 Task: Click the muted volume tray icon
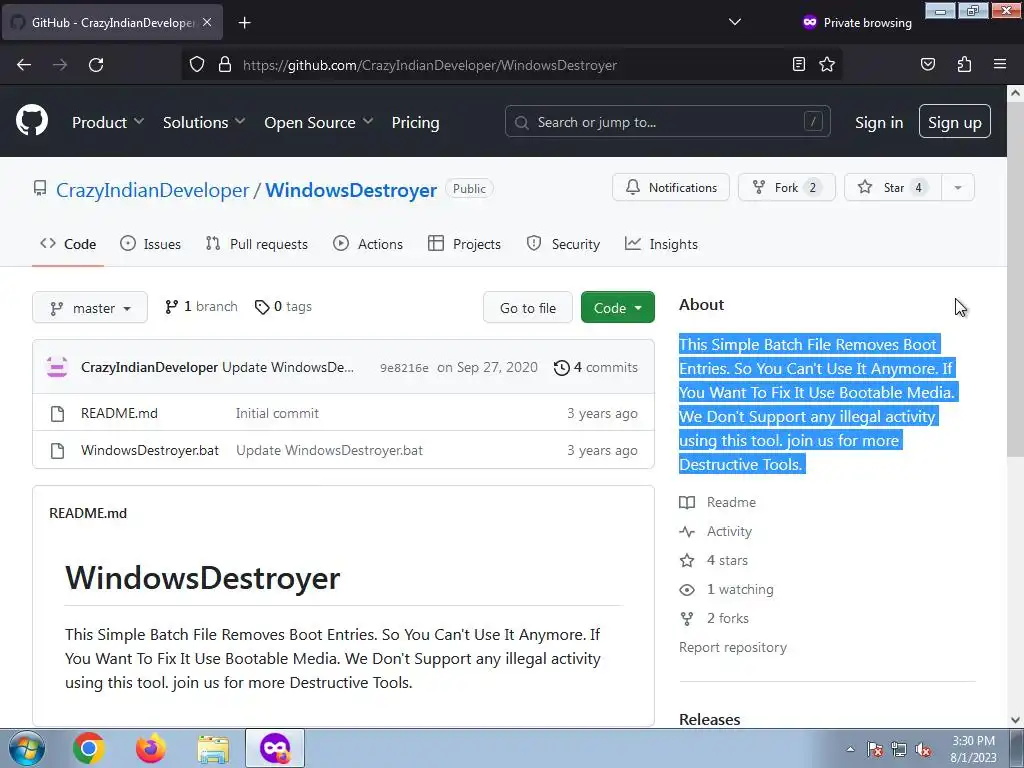pos(923,750)
